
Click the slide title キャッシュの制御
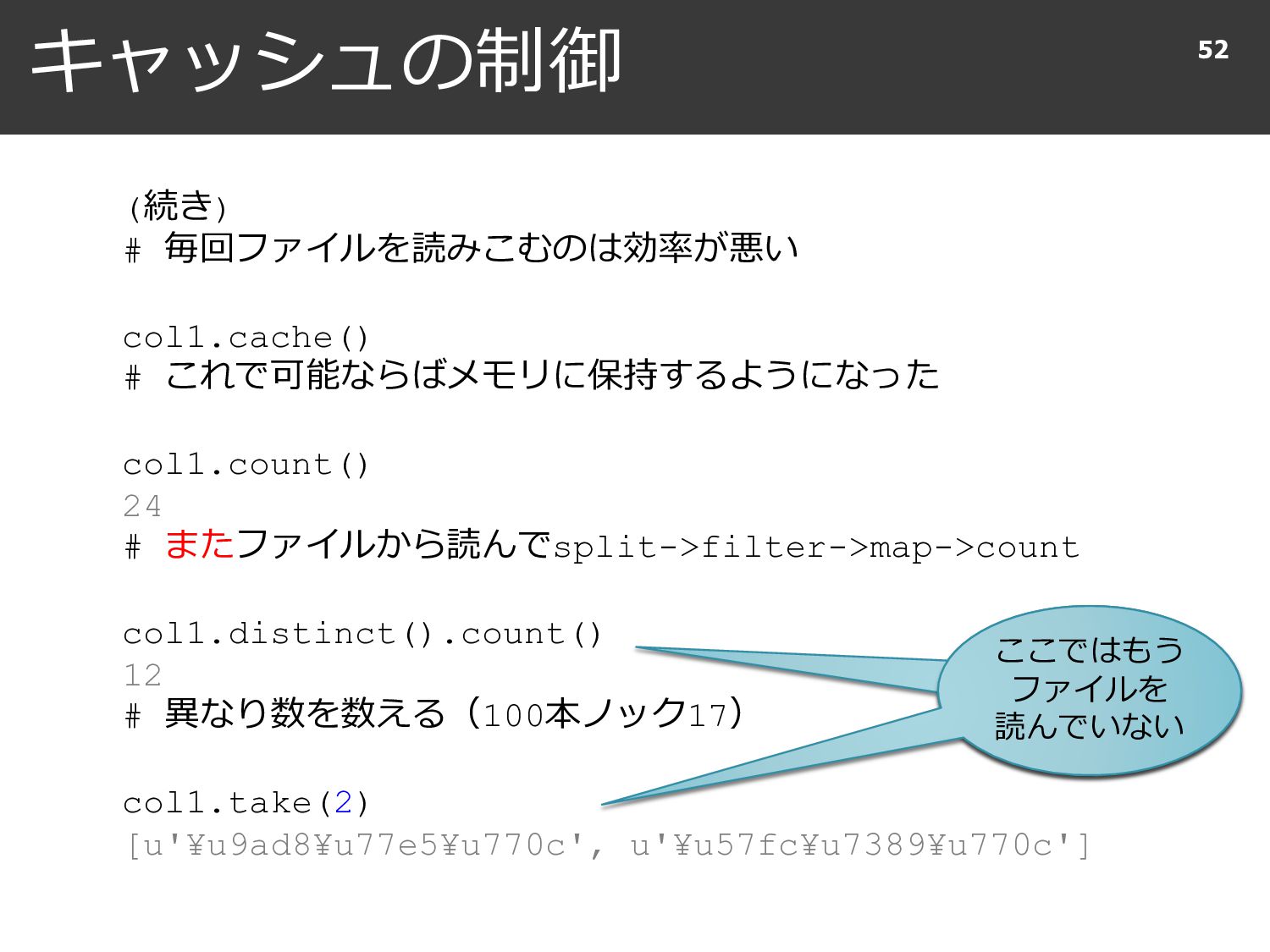point(326,61)
